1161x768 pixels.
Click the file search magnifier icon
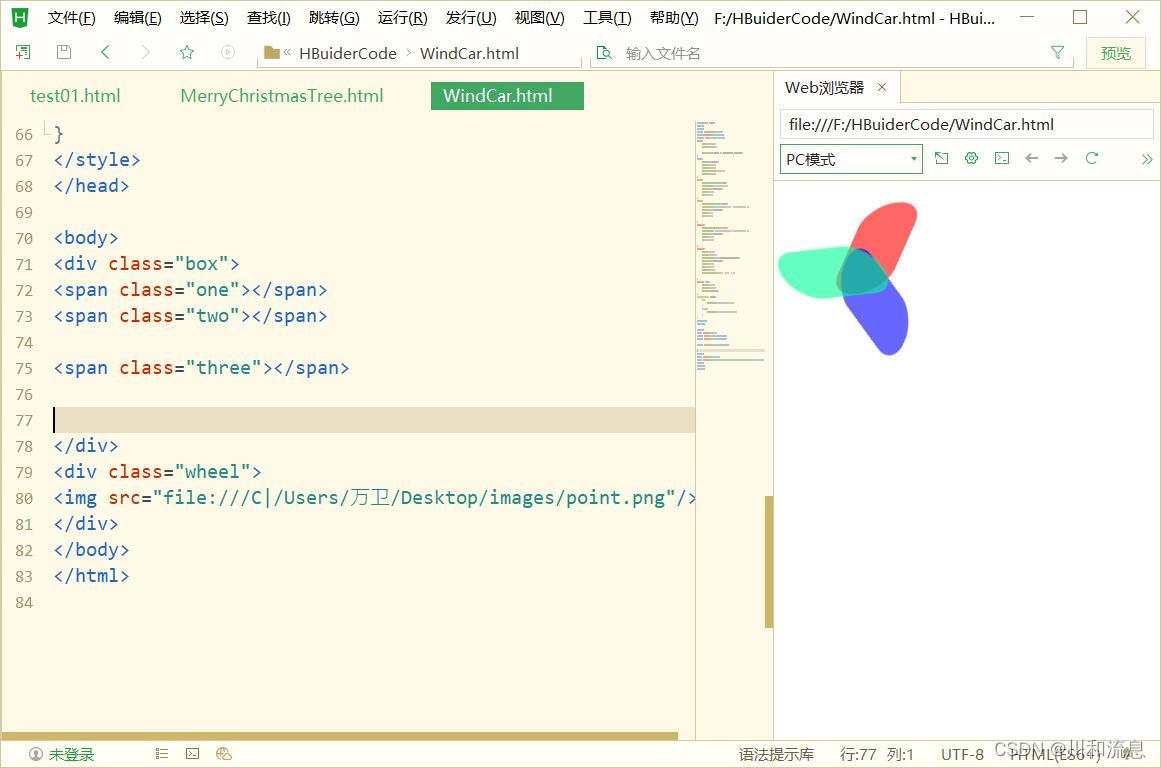604,53
